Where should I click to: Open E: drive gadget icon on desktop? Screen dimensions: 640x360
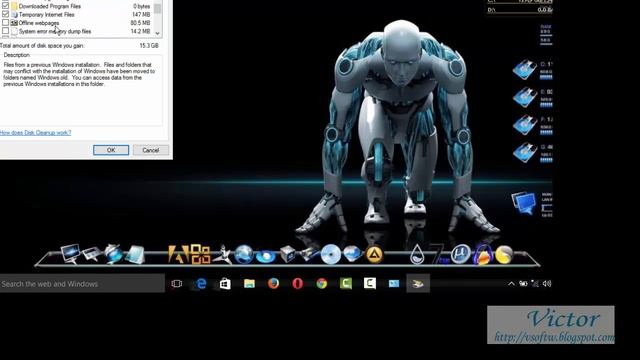[525, 97]
